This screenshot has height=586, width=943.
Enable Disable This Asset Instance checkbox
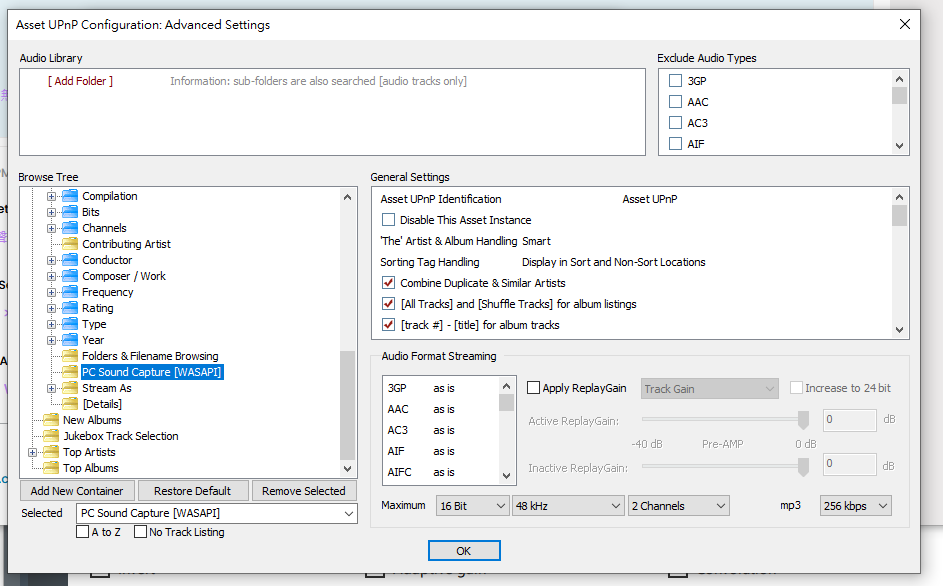point(389,220)
